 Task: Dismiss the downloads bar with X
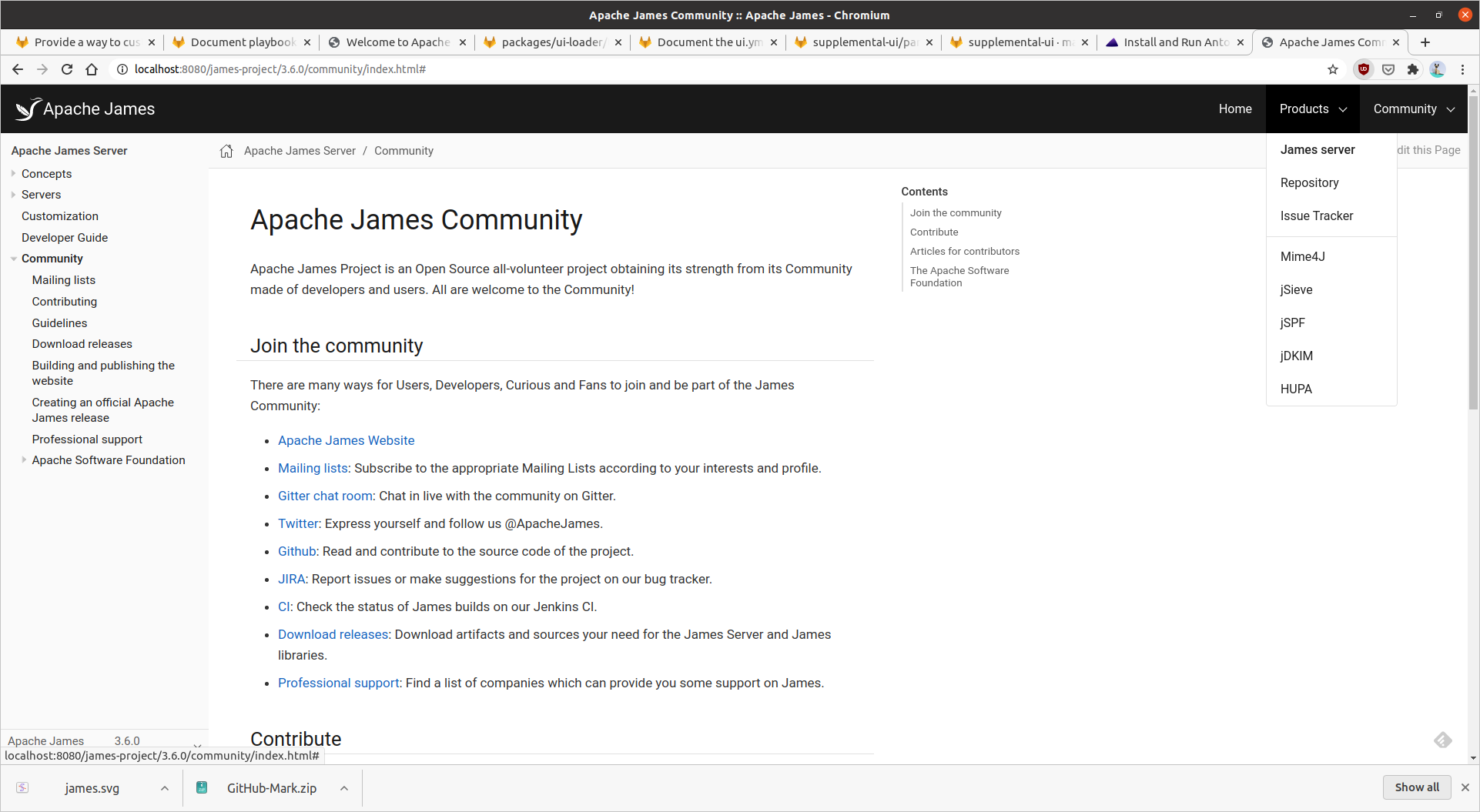click(x=1465, y=787)
